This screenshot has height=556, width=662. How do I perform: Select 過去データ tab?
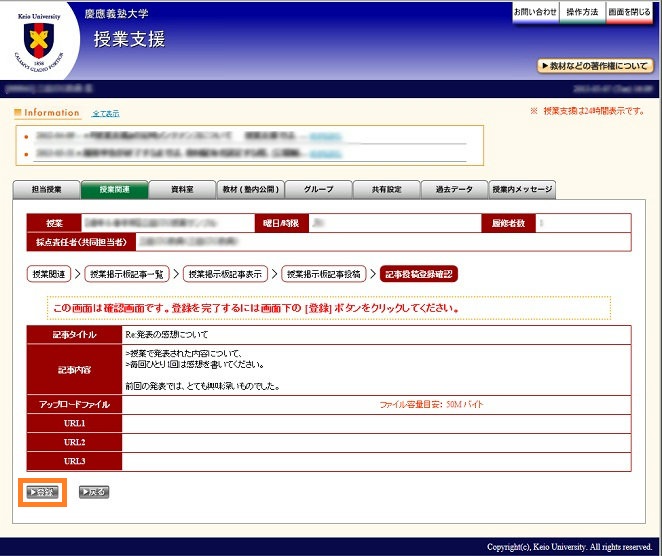point(453,189)
